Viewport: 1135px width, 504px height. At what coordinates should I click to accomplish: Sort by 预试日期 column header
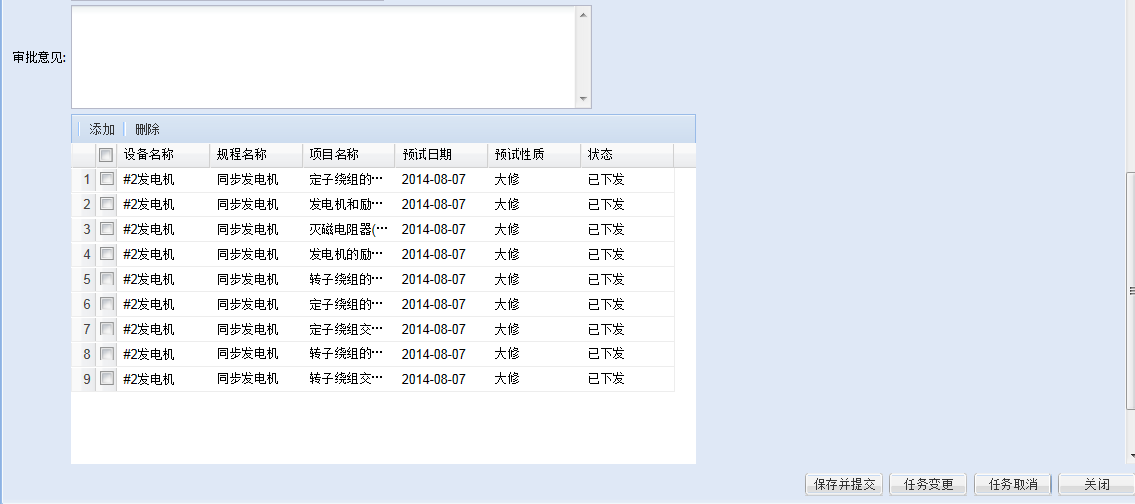[427, 155]
